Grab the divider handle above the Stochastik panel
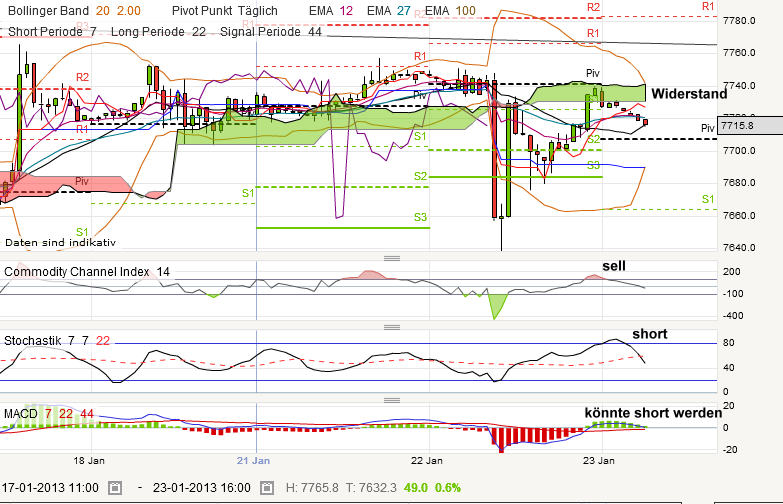Screen dimensions: 783x504 pyautogui.click(x=392, y=327)
